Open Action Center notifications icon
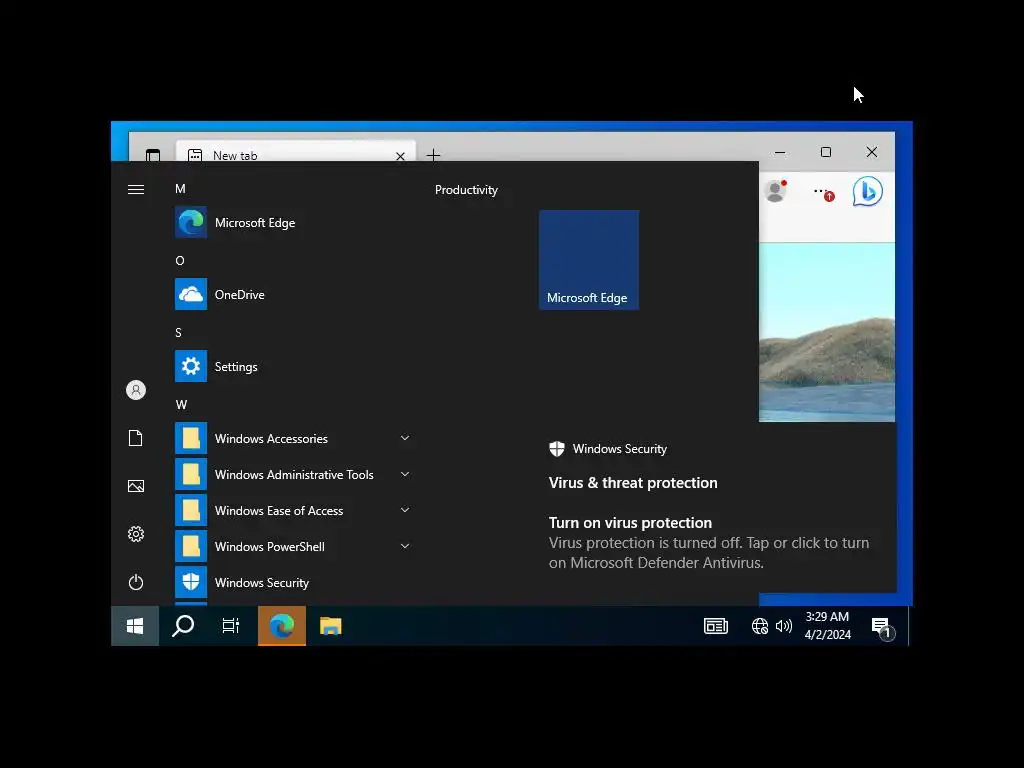Viewport: 1024px width, 768px height. click(x=882, y=628)
